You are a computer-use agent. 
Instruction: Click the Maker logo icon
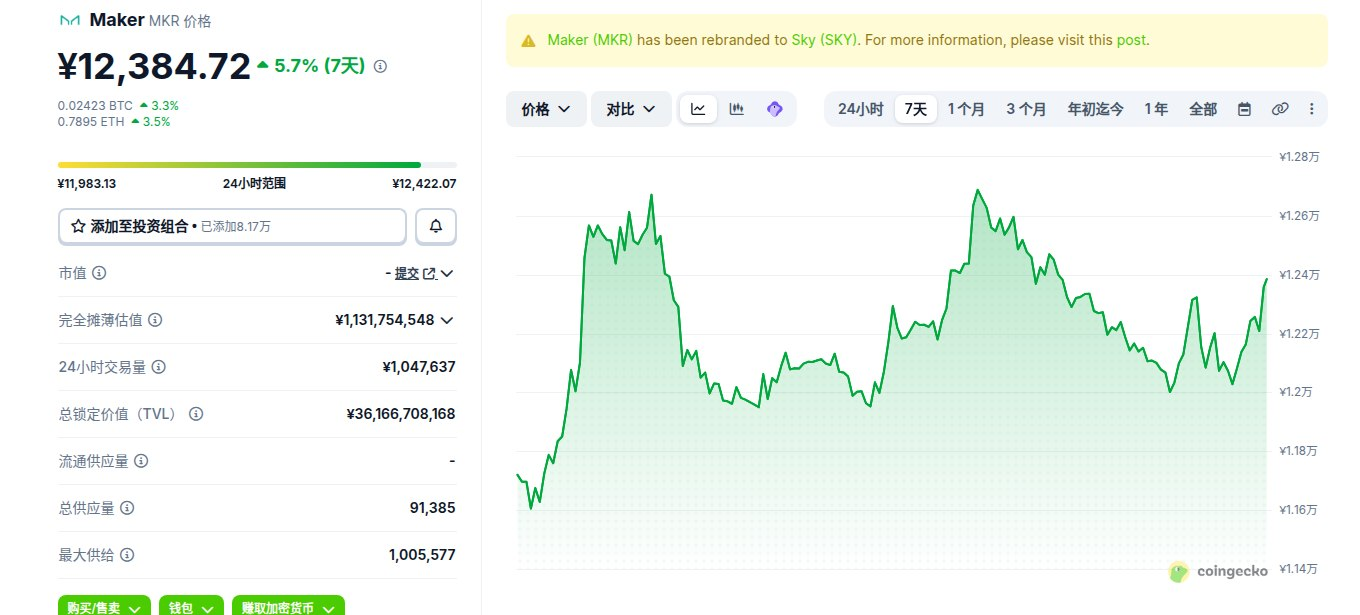tap(69, 20)
